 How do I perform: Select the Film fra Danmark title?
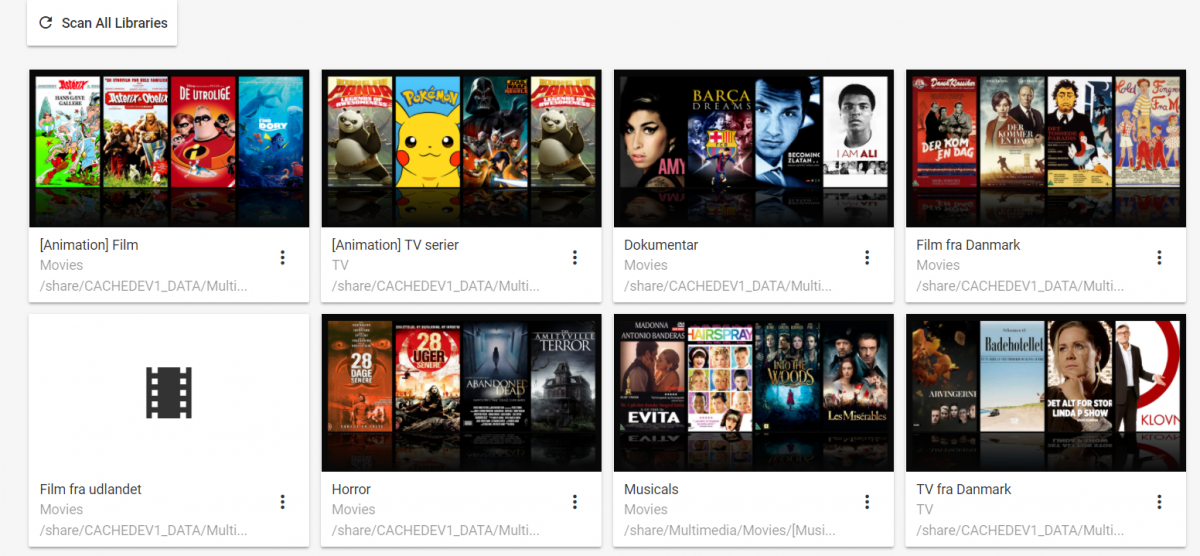[x=968, y=245]
